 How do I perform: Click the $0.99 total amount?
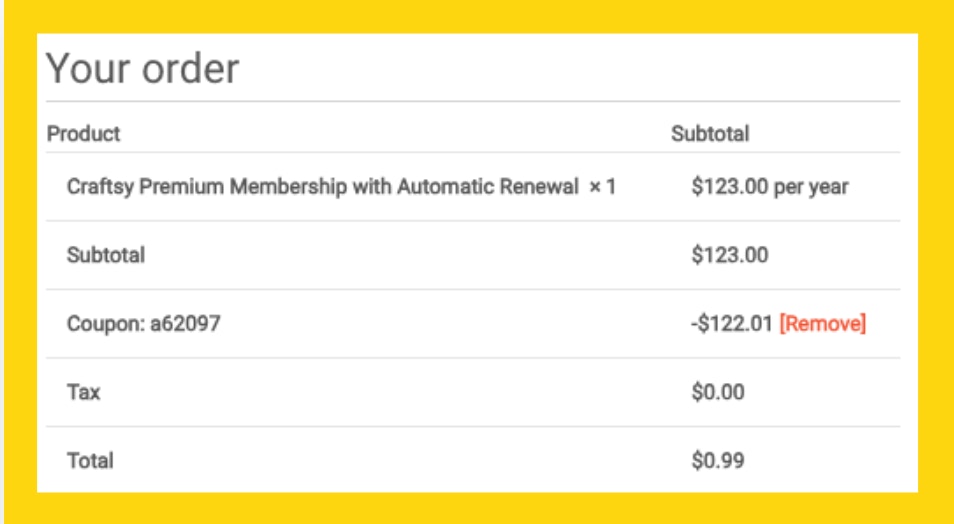[718, 461]
